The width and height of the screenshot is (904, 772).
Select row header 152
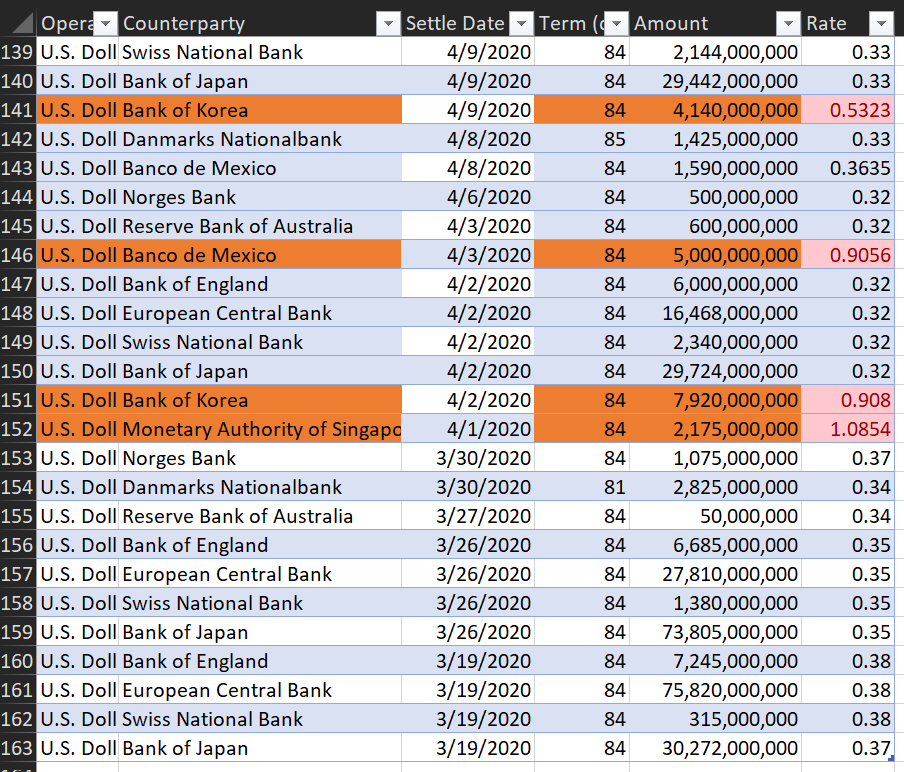click(18, 429)
